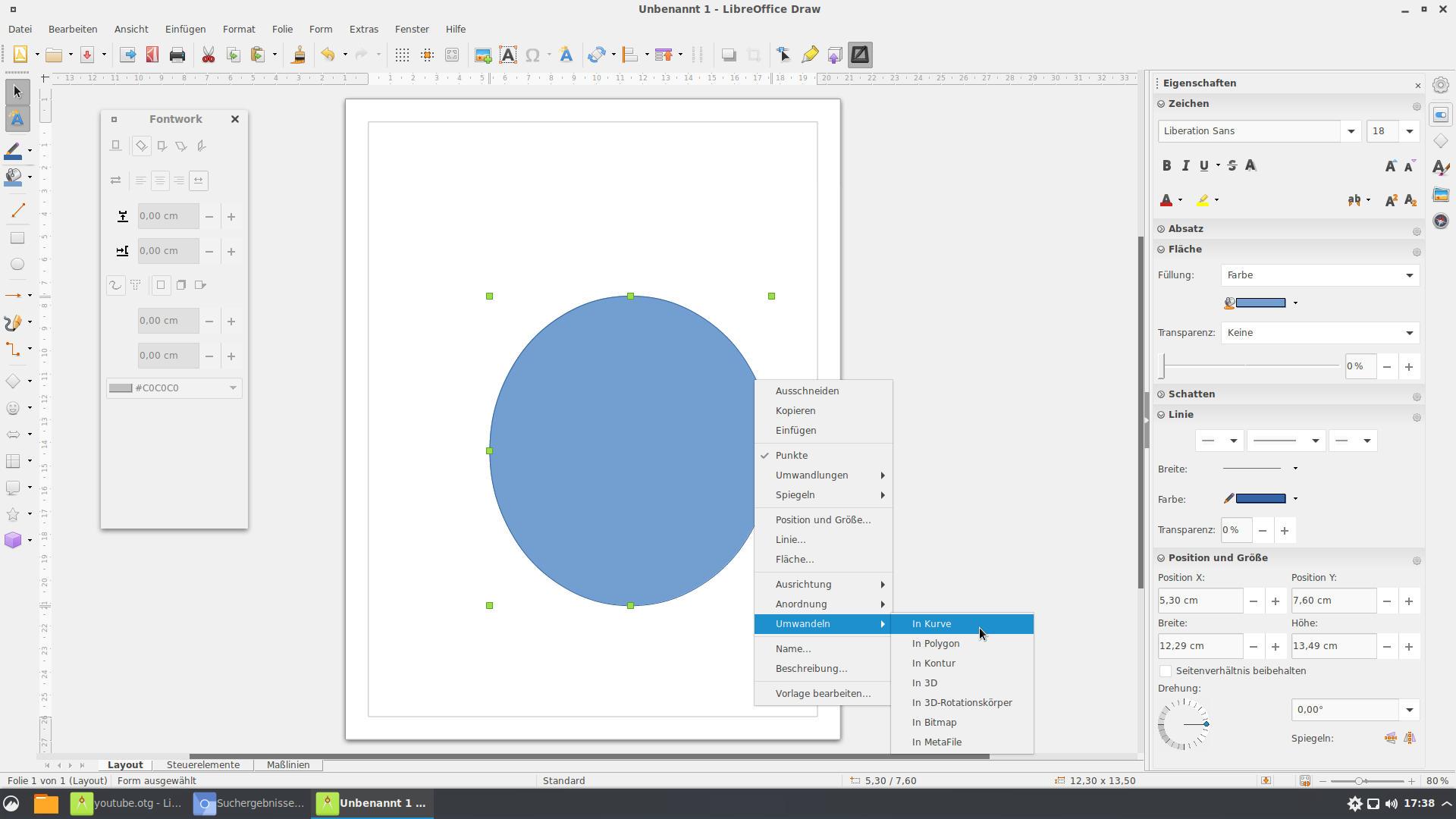
Task: Select the rectangle drawing tool
Action: pyautogui.click(x=17, y=238)
